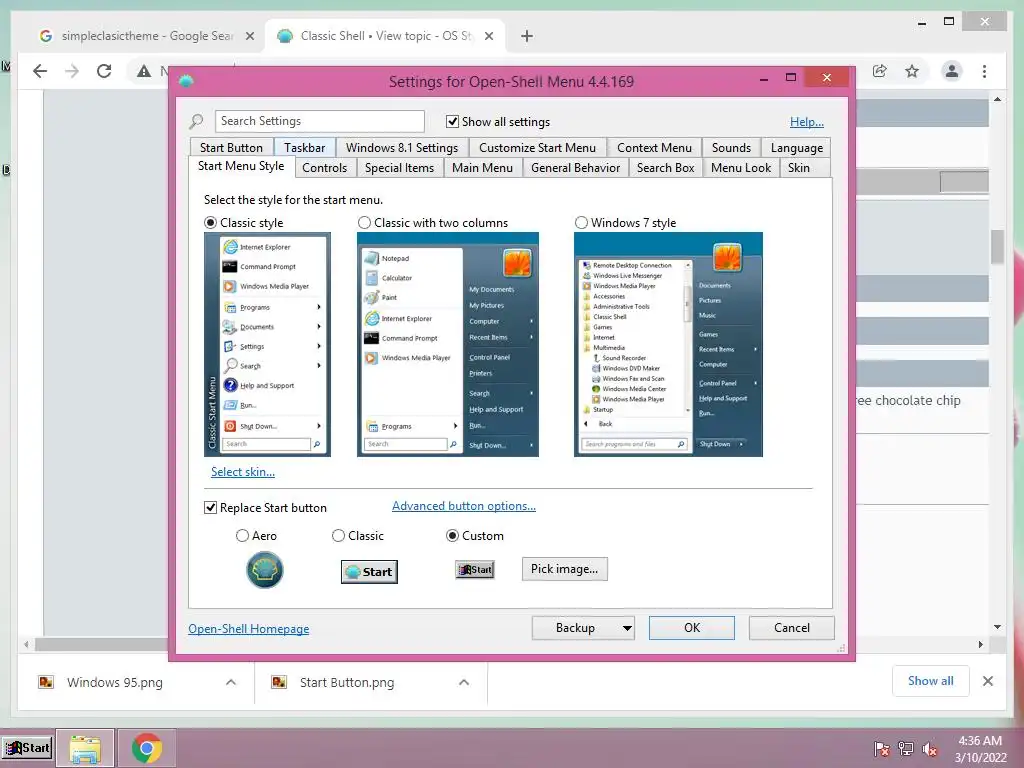Click Action Center flag tray icon

pyautogui.click(x=882, y=749)
